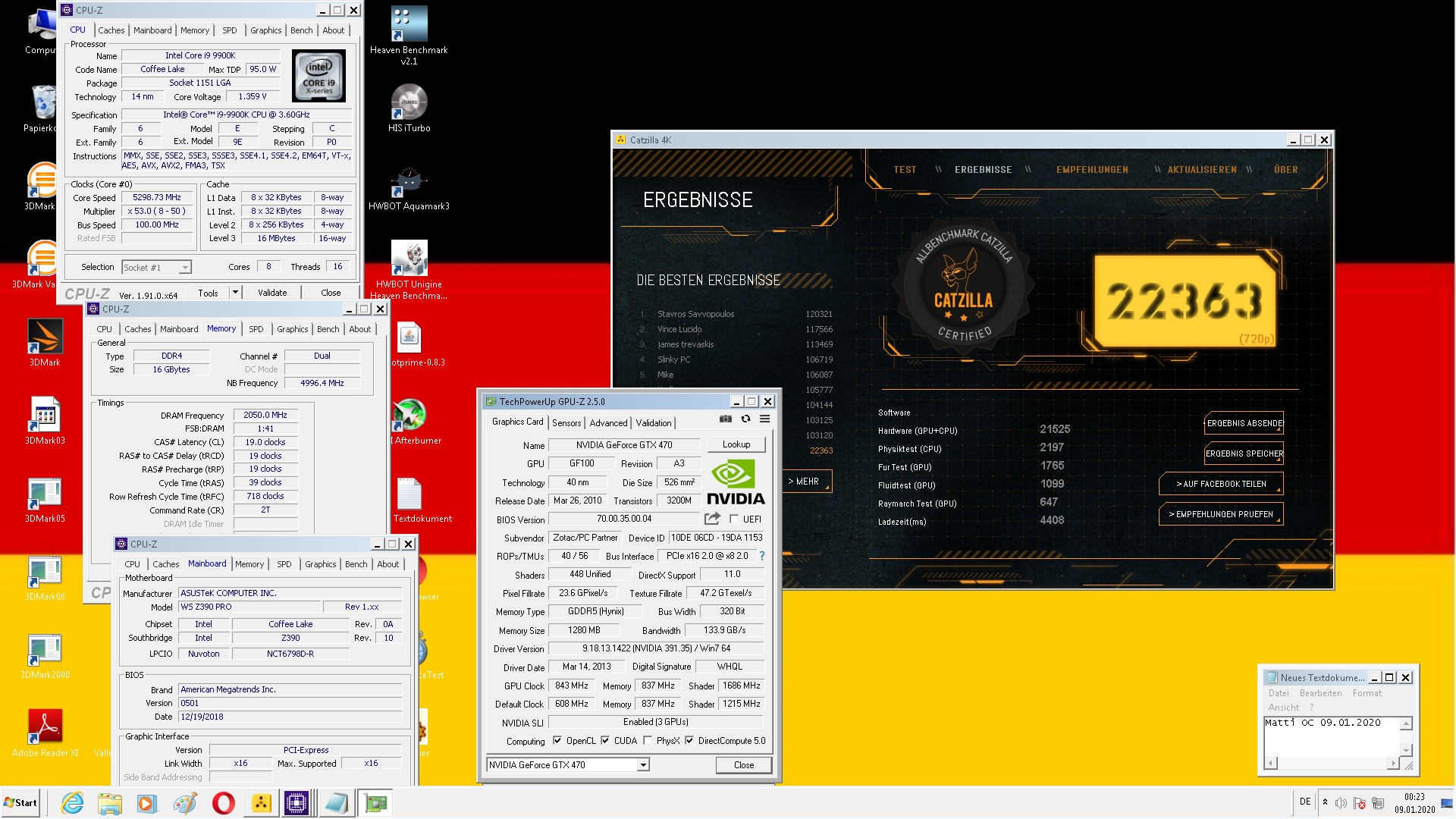Open HIS iTurbo desktop shortcut
1456x819 pixels.
409,108
